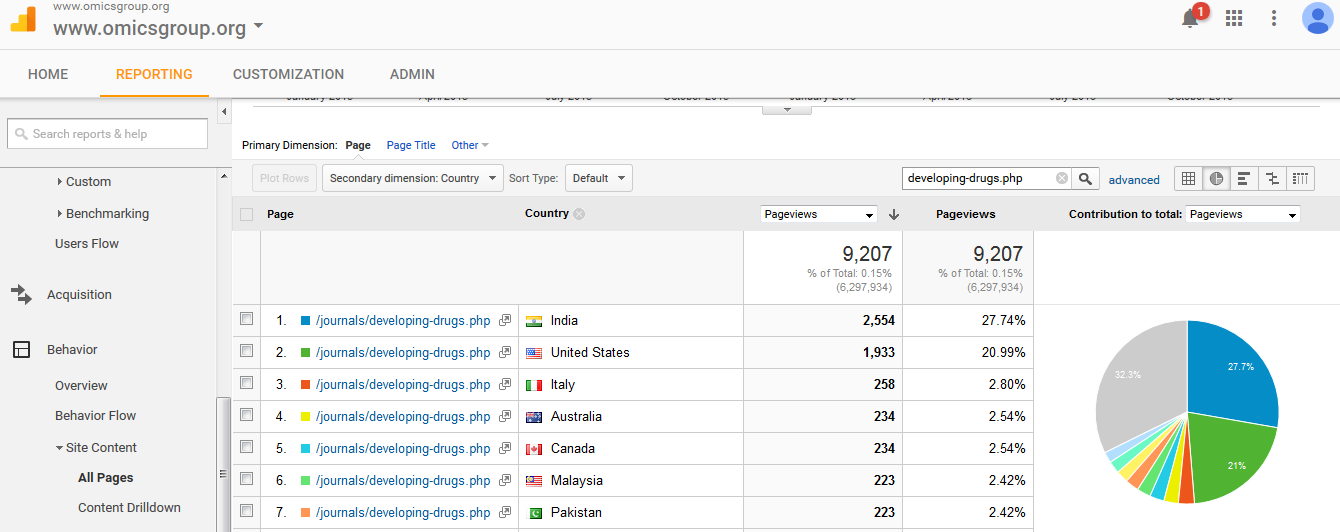Image resolution: width=1340 pixels, height=532 pixels.
Task: Click the Search reports & help field
Action: (107, 134)
